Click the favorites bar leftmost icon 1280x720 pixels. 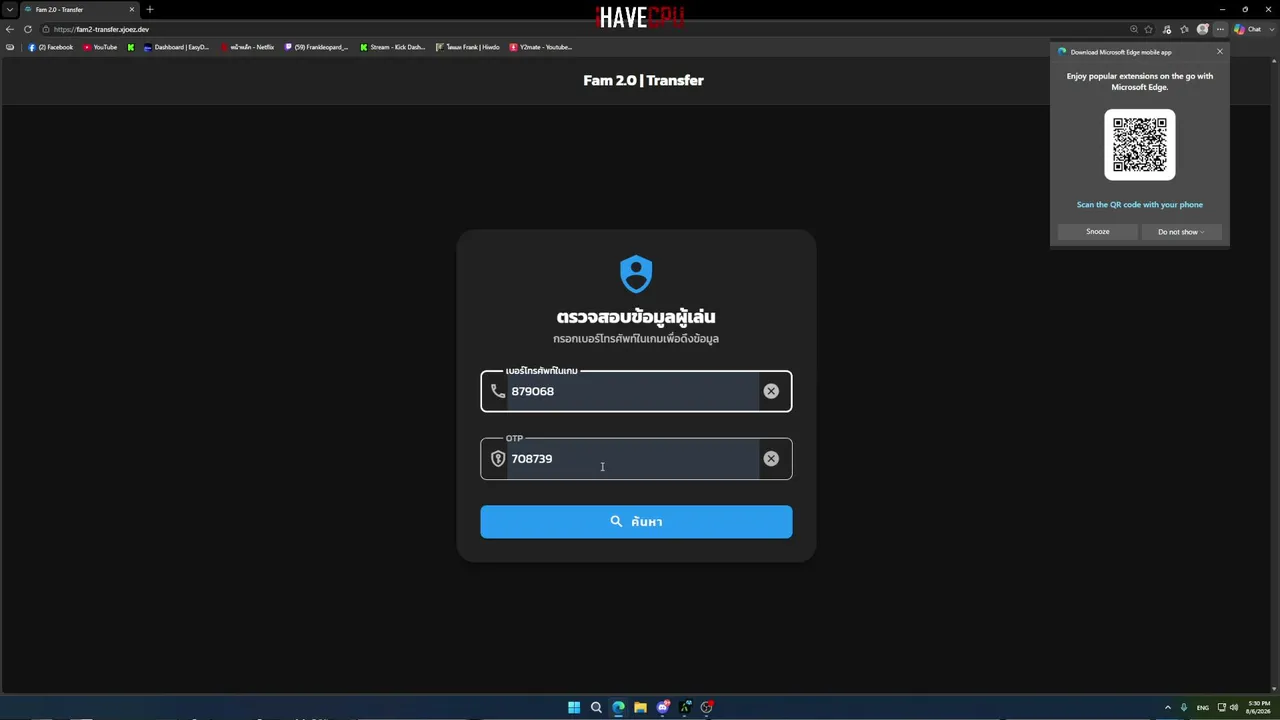pyautogui.click(x=10, y=47)
